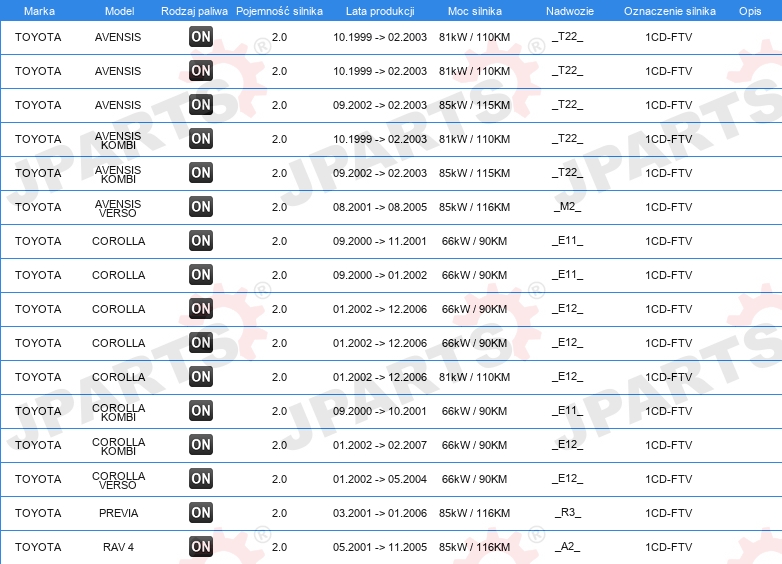Click TOYOTA in the RAV 4 row
The width and height of the screenshot is (782, 564).
38,547
